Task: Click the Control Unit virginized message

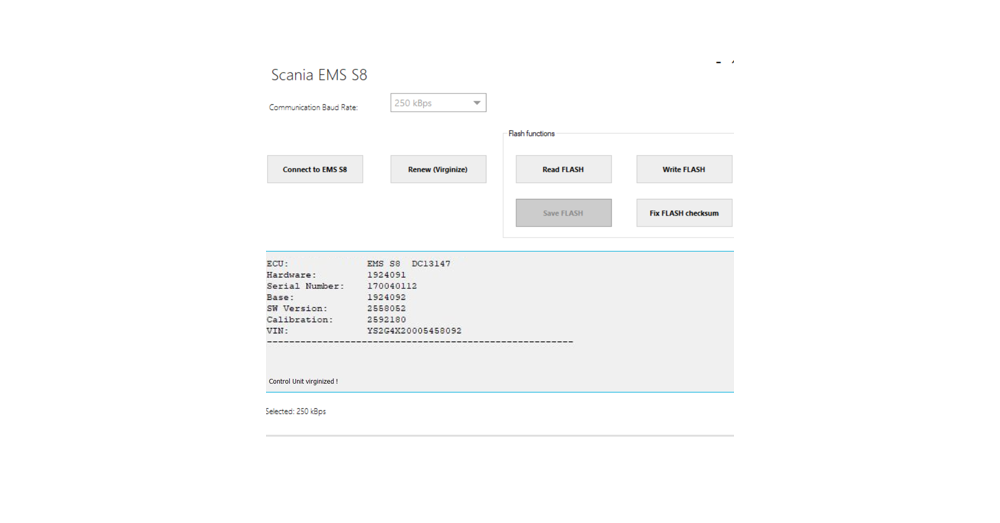Action: (303, 381)
